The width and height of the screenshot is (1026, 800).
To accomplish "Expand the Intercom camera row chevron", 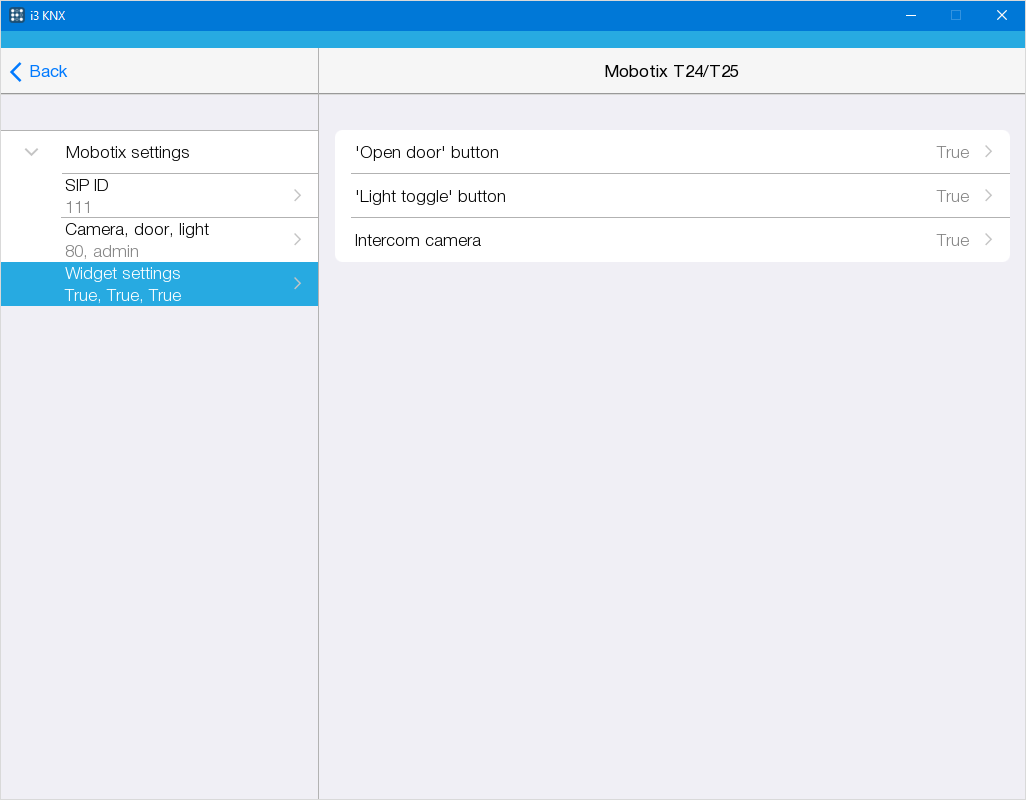I will [x=988, y=240].
